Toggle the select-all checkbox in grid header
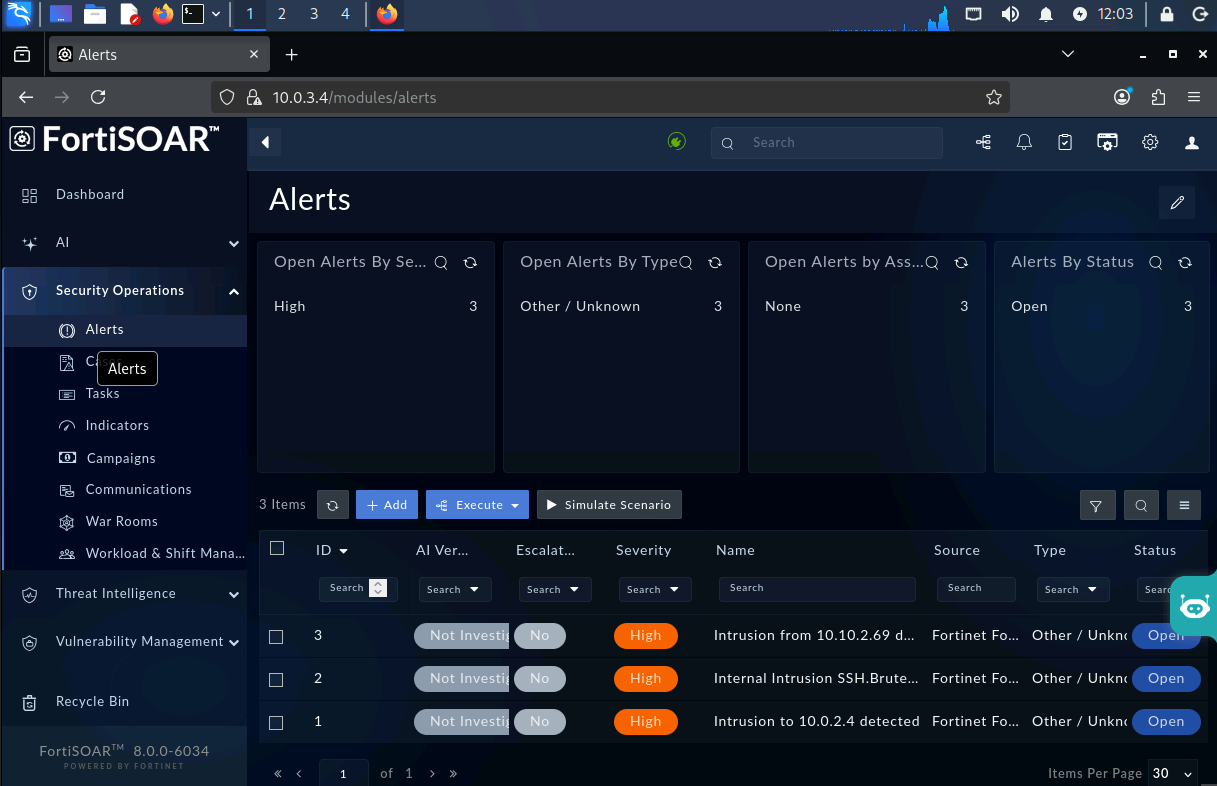1217x786 pixels. pyautogui.click(x=277, y=548)
